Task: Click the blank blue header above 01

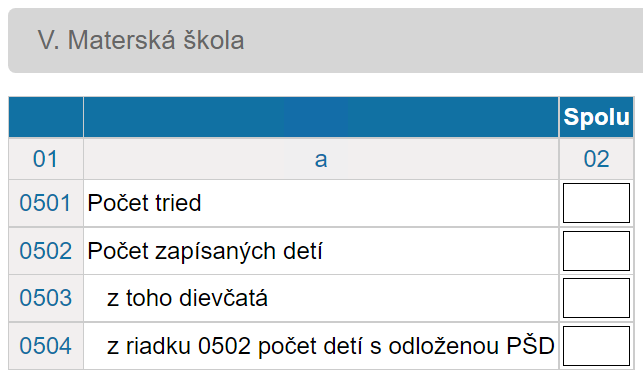Action: 46,117
